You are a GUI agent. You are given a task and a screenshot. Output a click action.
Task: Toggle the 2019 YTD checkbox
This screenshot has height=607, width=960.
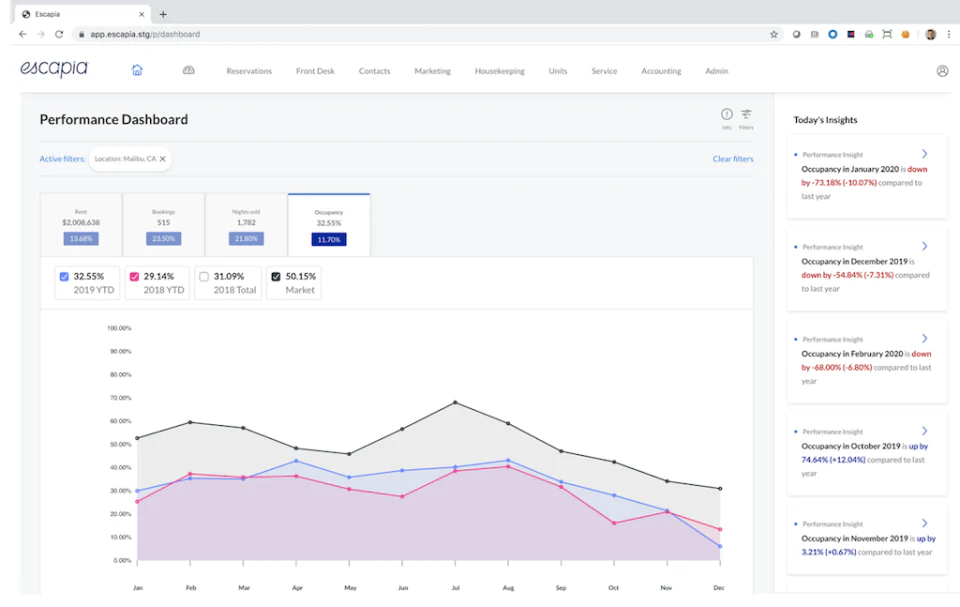coord(65,276)
